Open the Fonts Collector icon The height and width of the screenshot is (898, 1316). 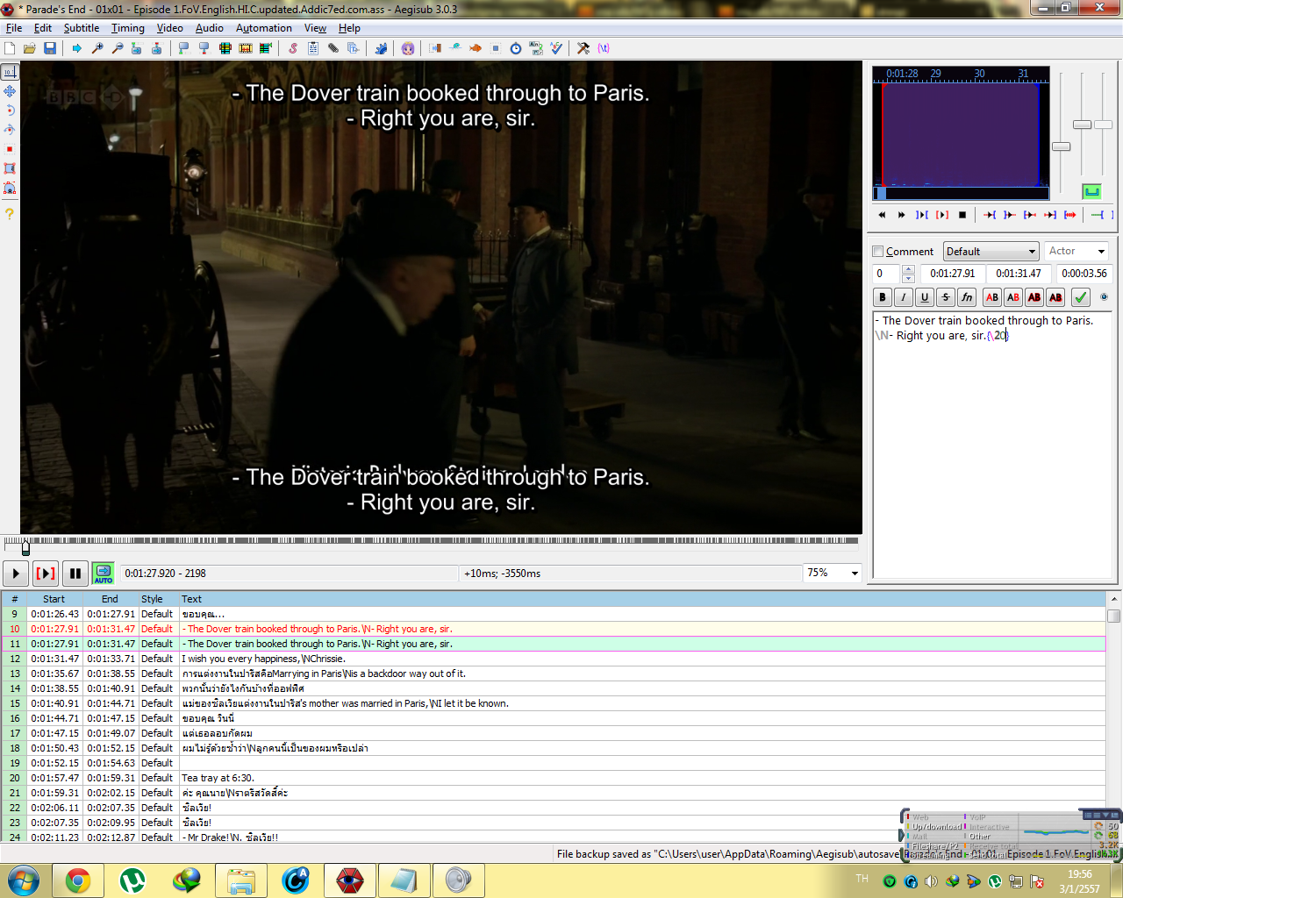pos(354,48)
